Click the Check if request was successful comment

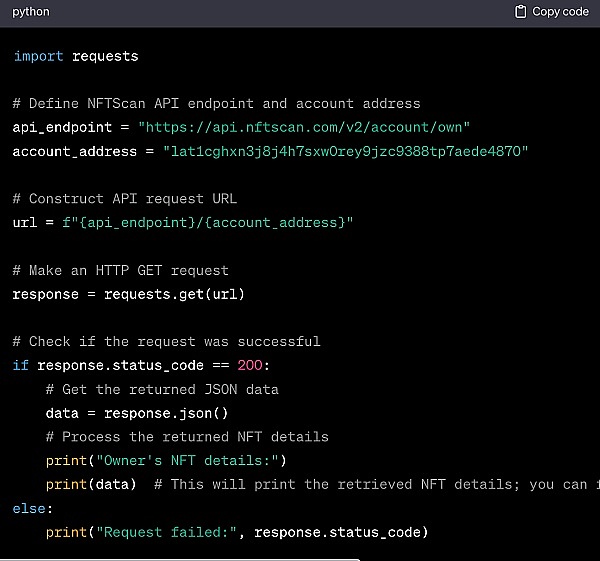pyautogui.click(x=166, y=341)
